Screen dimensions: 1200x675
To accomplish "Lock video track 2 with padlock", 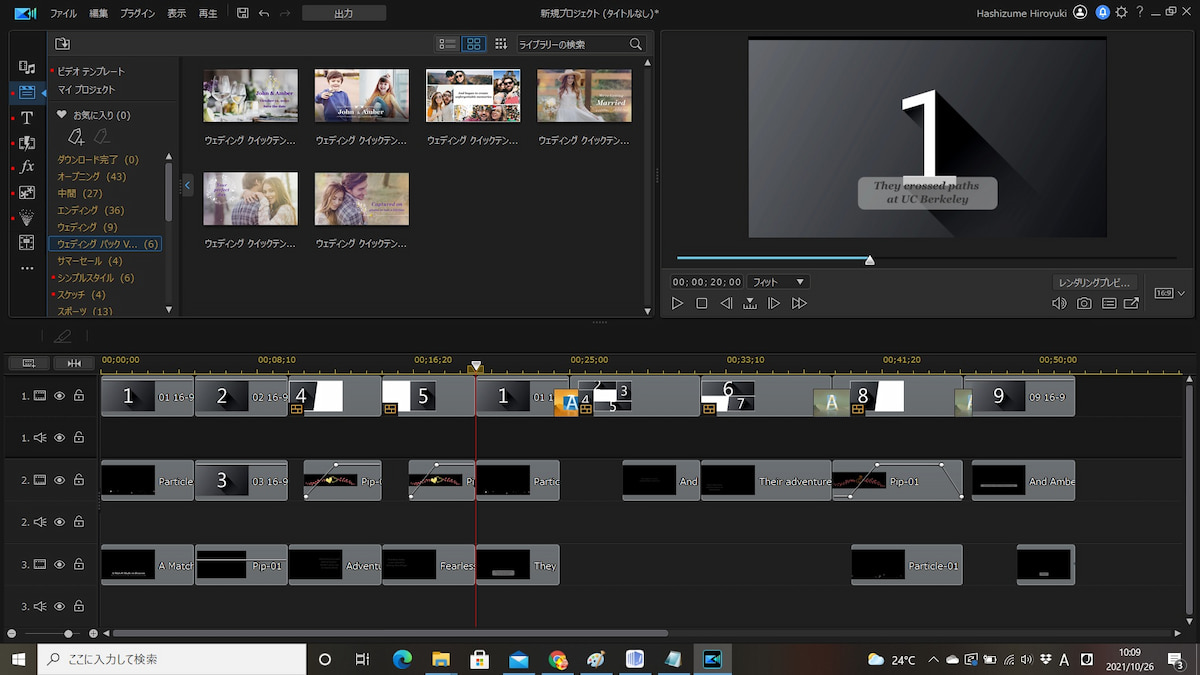I will tap(78, 480).
